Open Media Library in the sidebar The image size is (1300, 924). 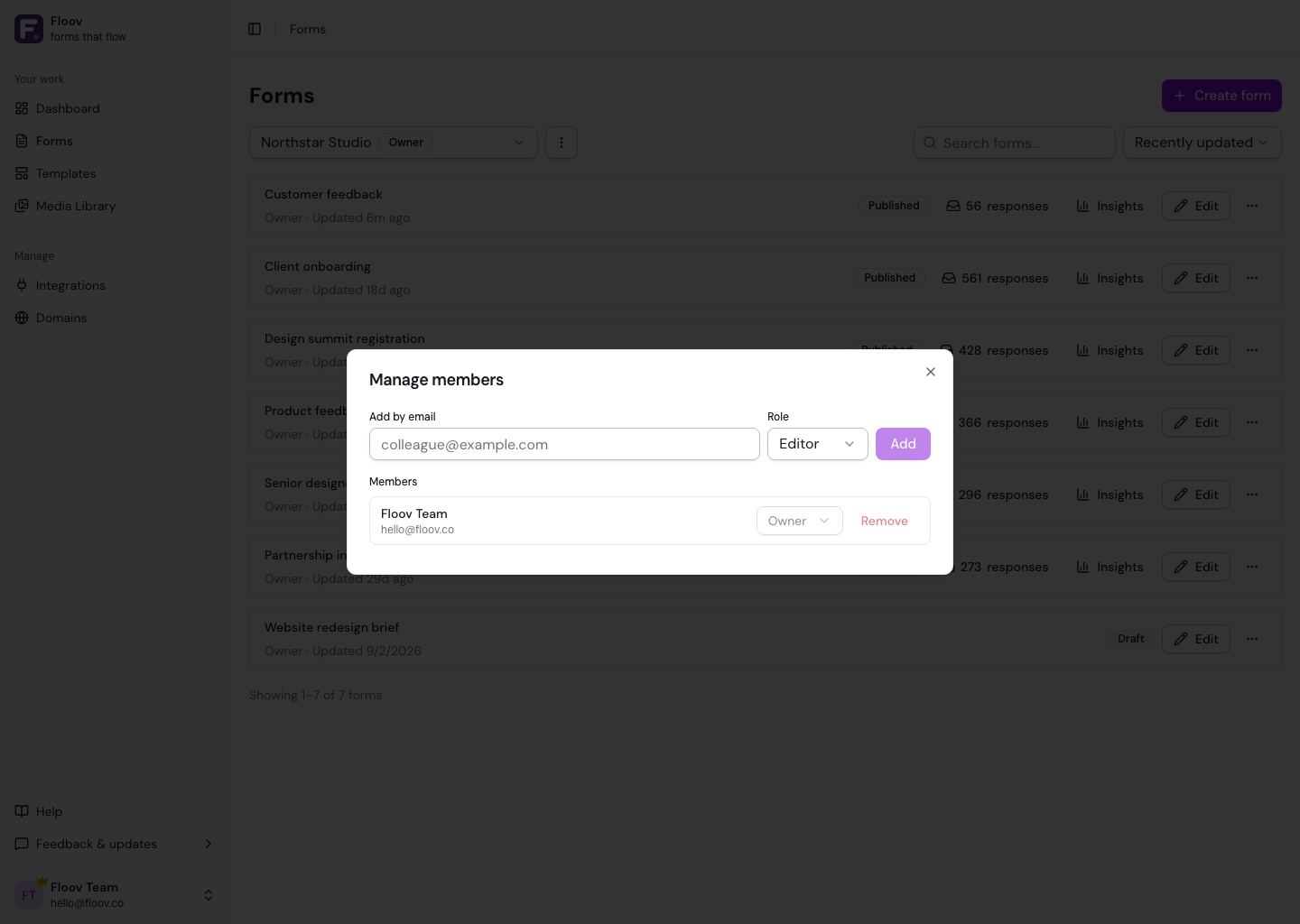click(116, 206)
